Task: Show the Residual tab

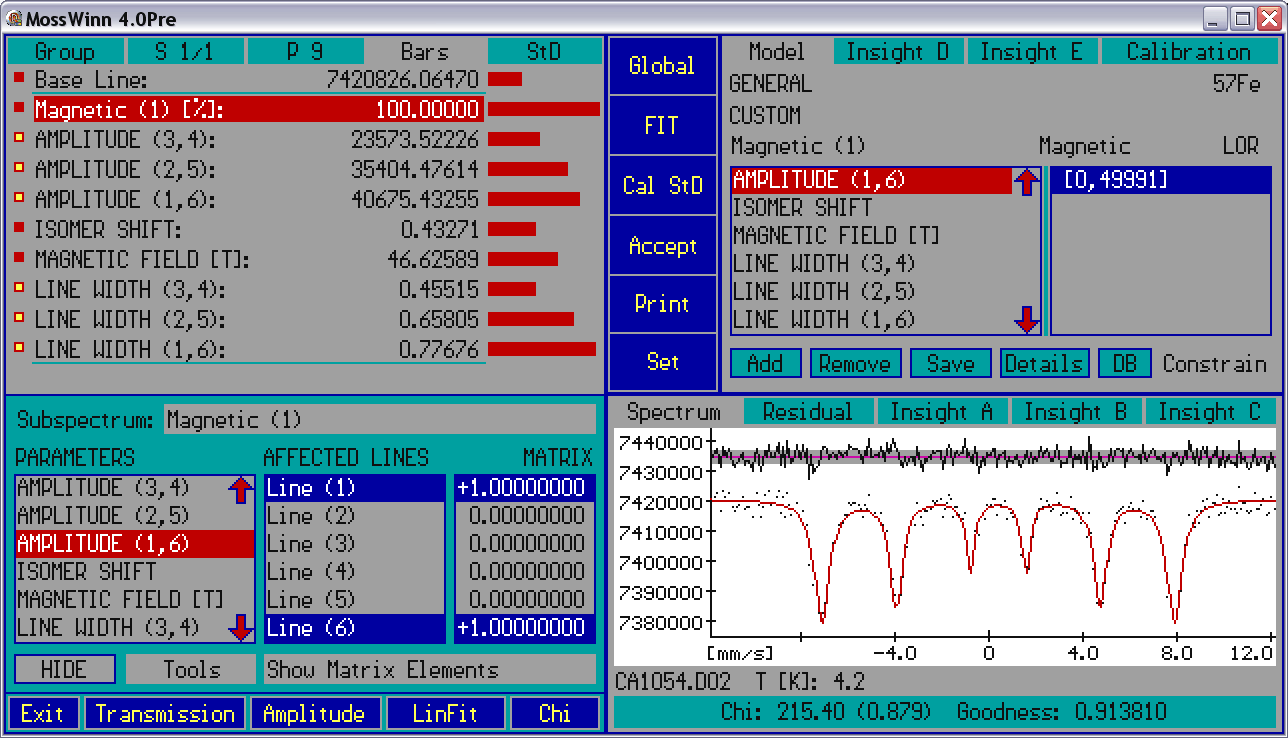Action: 808,412
